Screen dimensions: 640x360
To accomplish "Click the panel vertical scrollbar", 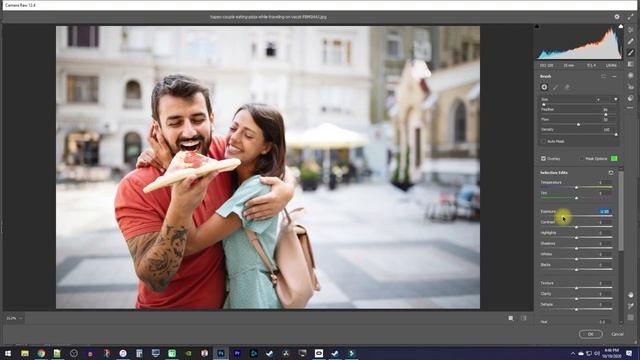I will pos(621,211).
